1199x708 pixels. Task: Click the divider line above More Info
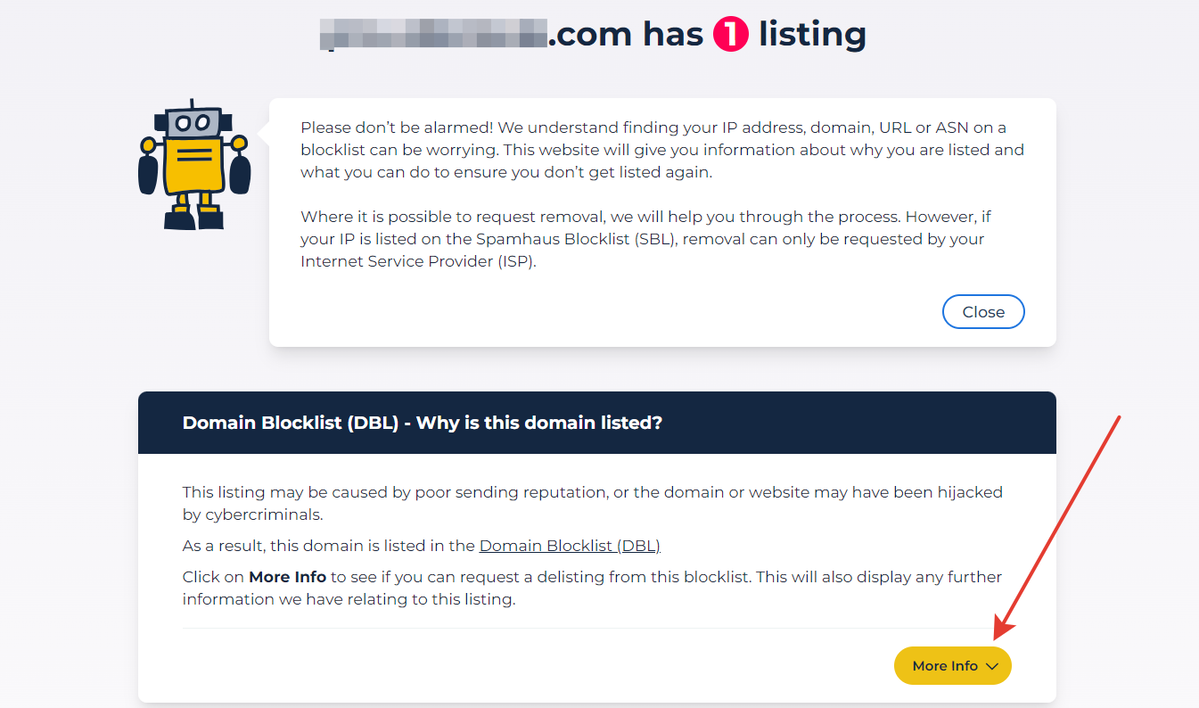click(597, 628)
